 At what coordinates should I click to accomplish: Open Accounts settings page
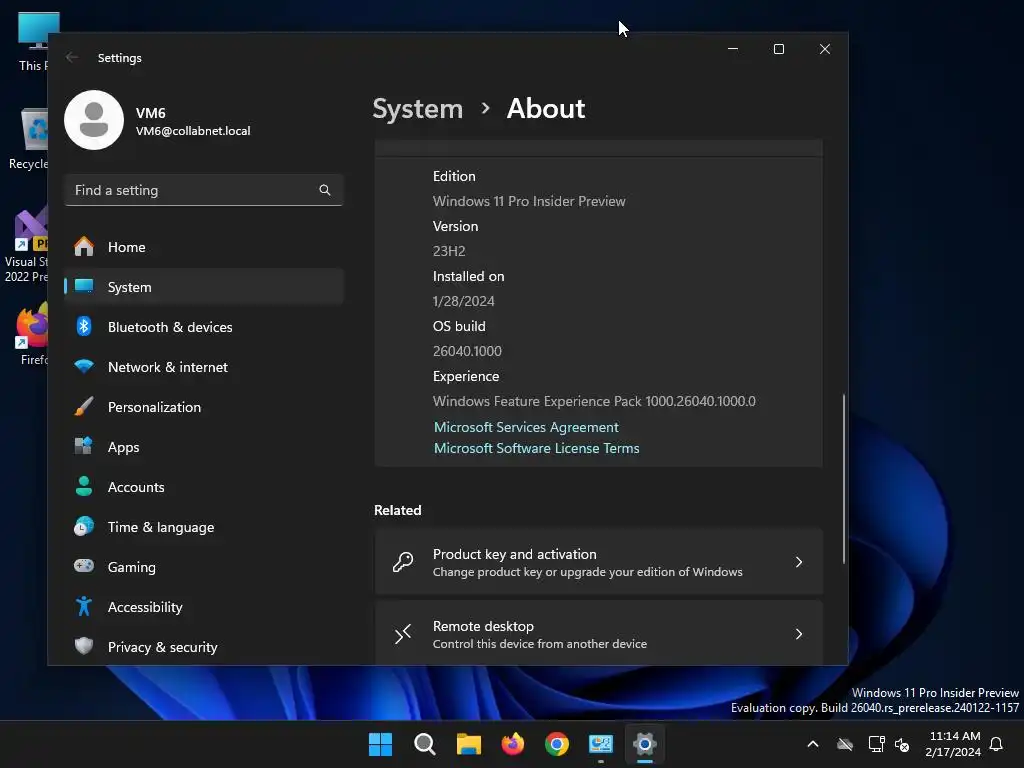(x=204, y=487)
